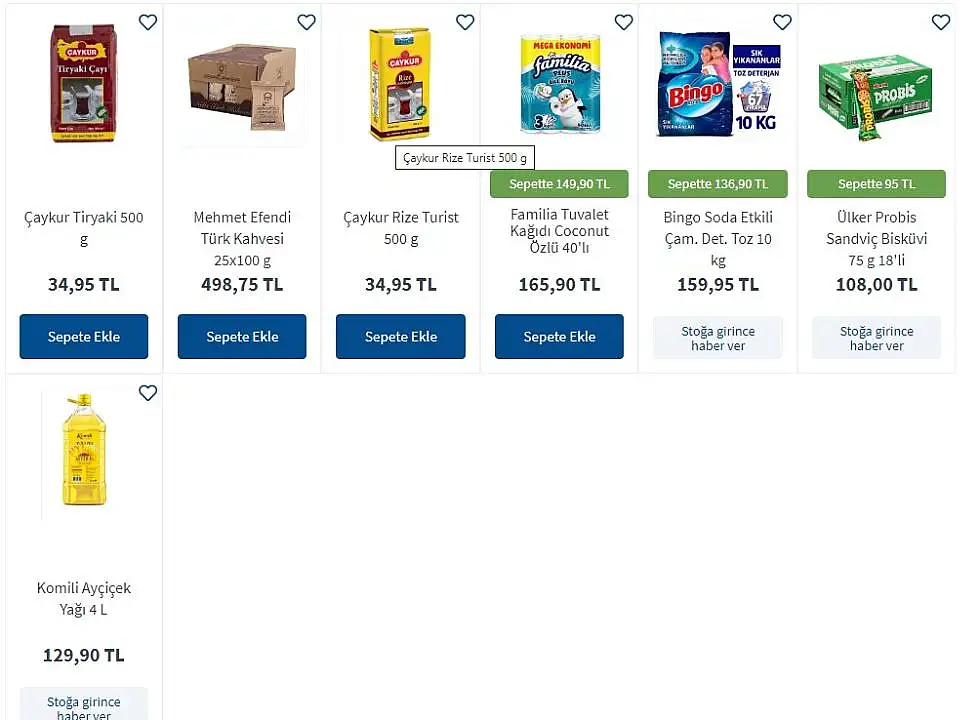Toggle heart icon on Familia Tuvalet Kağıdı
980x720 pixels.
coord(624,22)
